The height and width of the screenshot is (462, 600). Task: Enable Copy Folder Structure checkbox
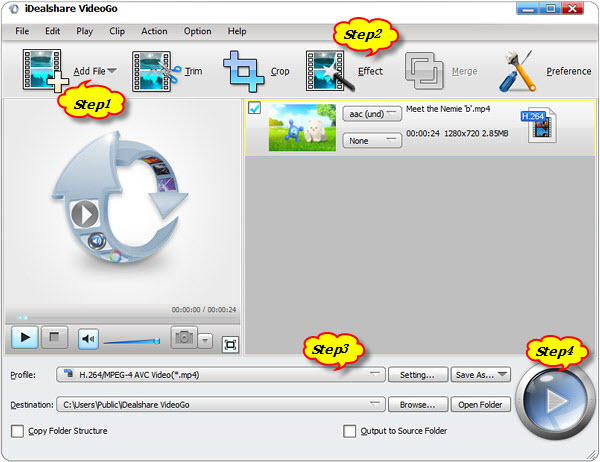click(17, 431)
